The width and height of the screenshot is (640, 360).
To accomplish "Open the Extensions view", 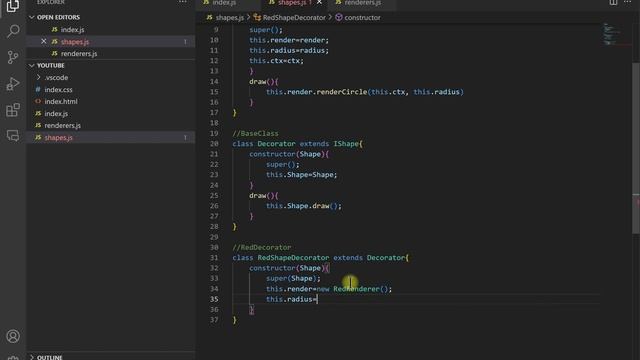I will tap(13, 110).
